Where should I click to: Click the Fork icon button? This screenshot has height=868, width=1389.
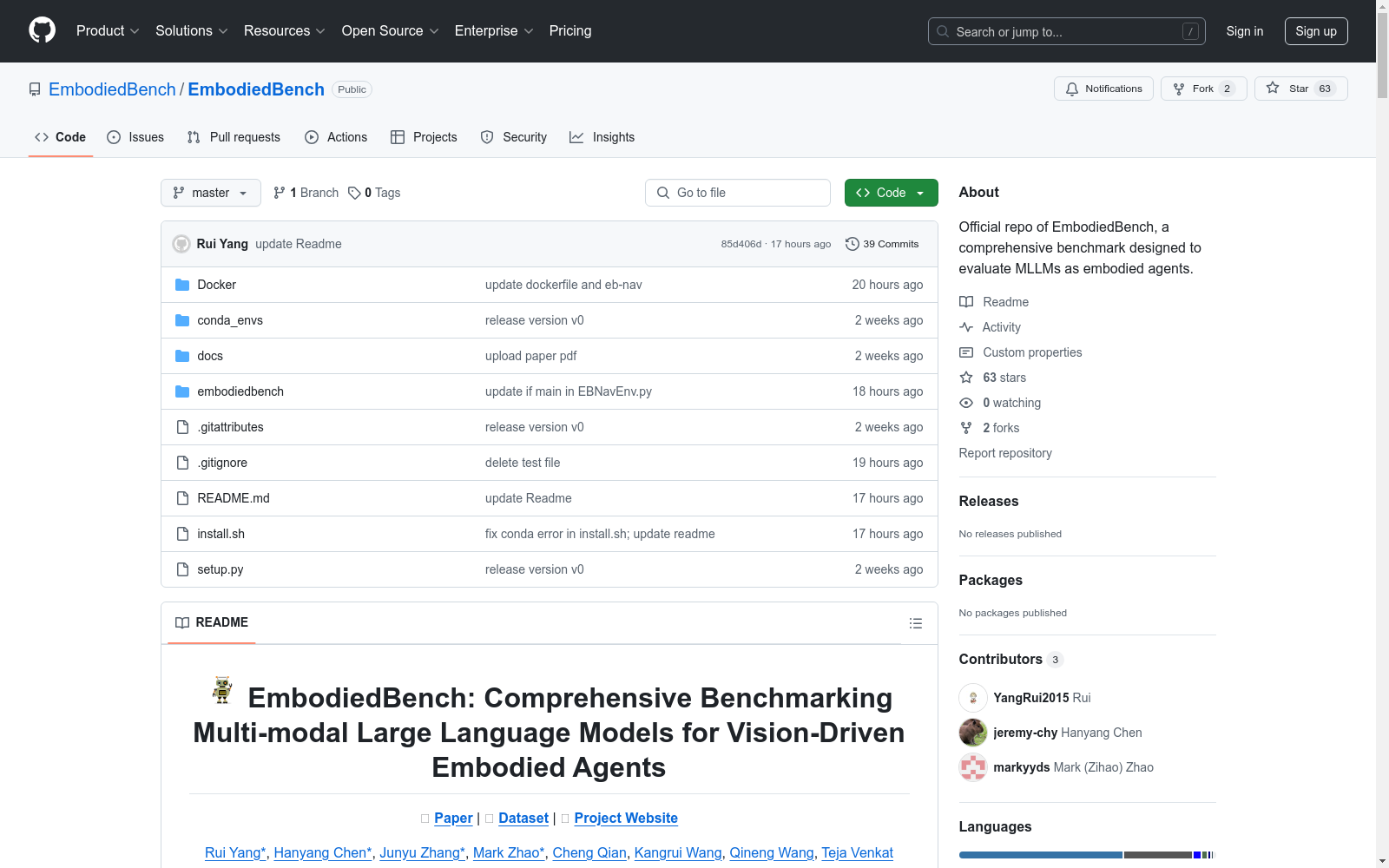pyautogui.click(x=1179, y=89)
